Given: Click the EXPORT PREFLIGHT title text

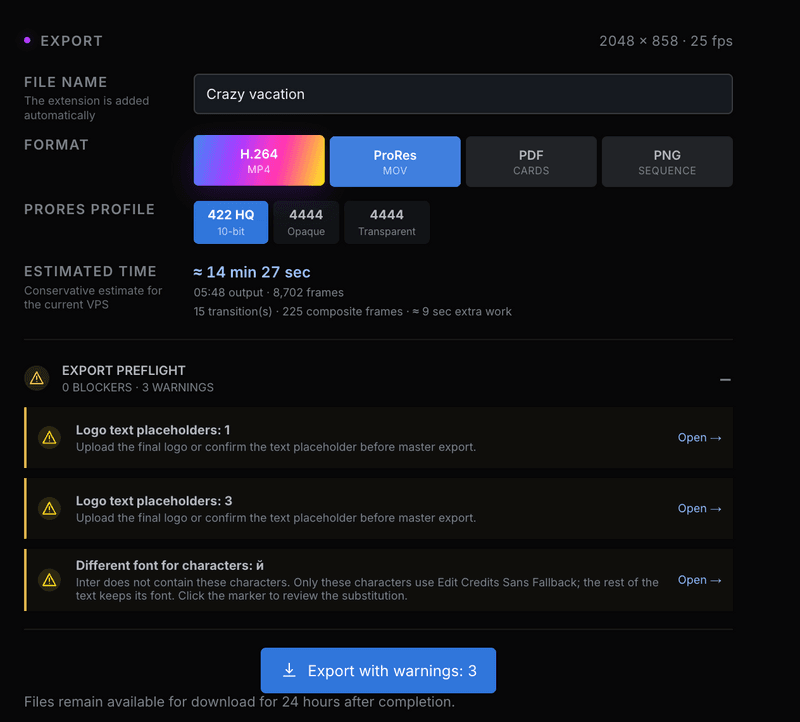Looking at the screenshot, I should [x=123, y=370].
